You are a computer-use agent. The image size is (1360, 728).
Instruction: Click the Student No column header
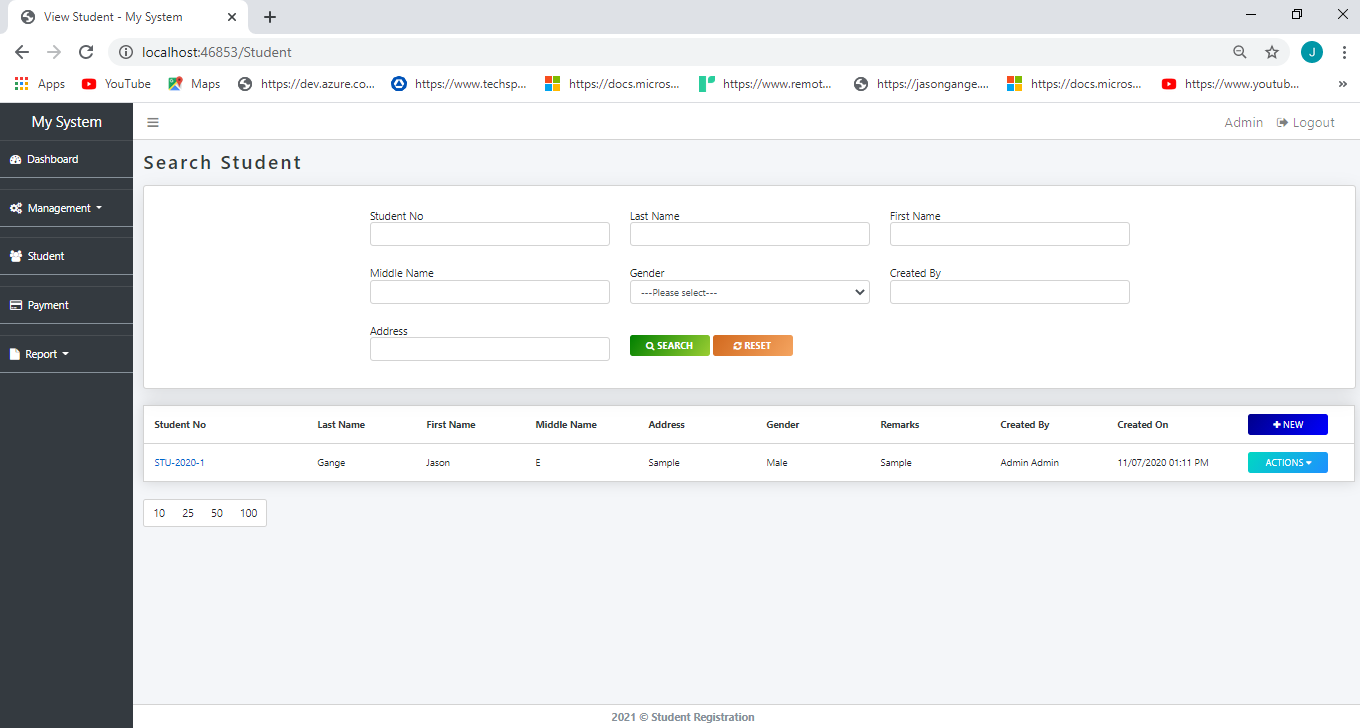[x=180, y=425]
